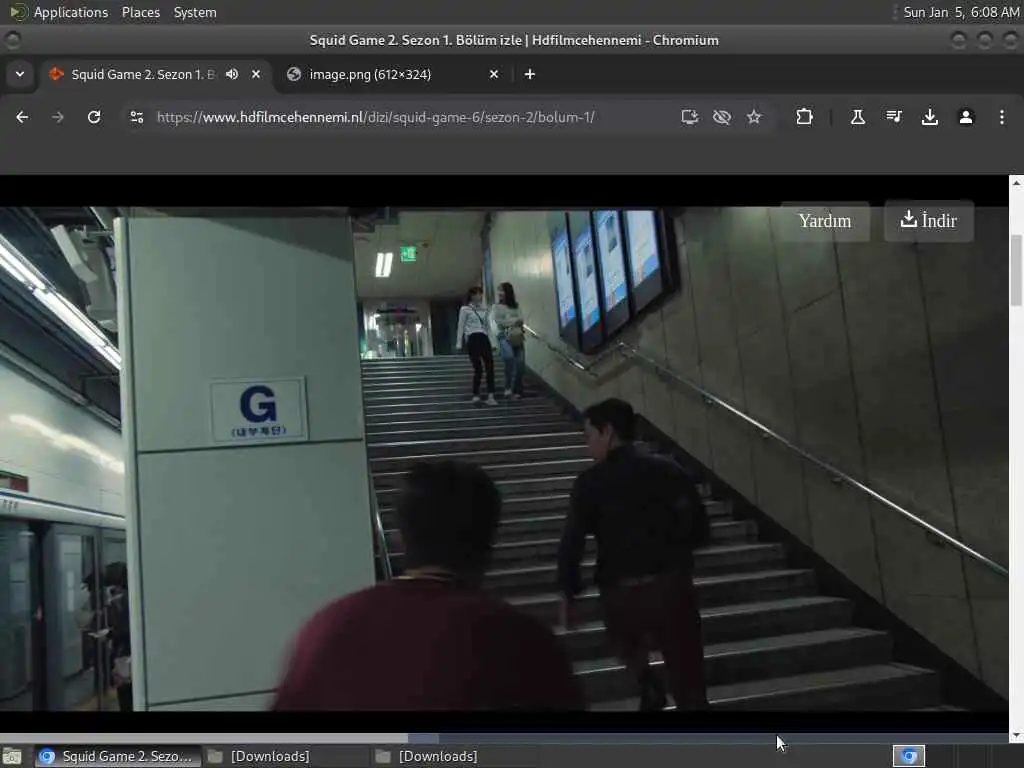Open the Places menu

coord(140,12)
